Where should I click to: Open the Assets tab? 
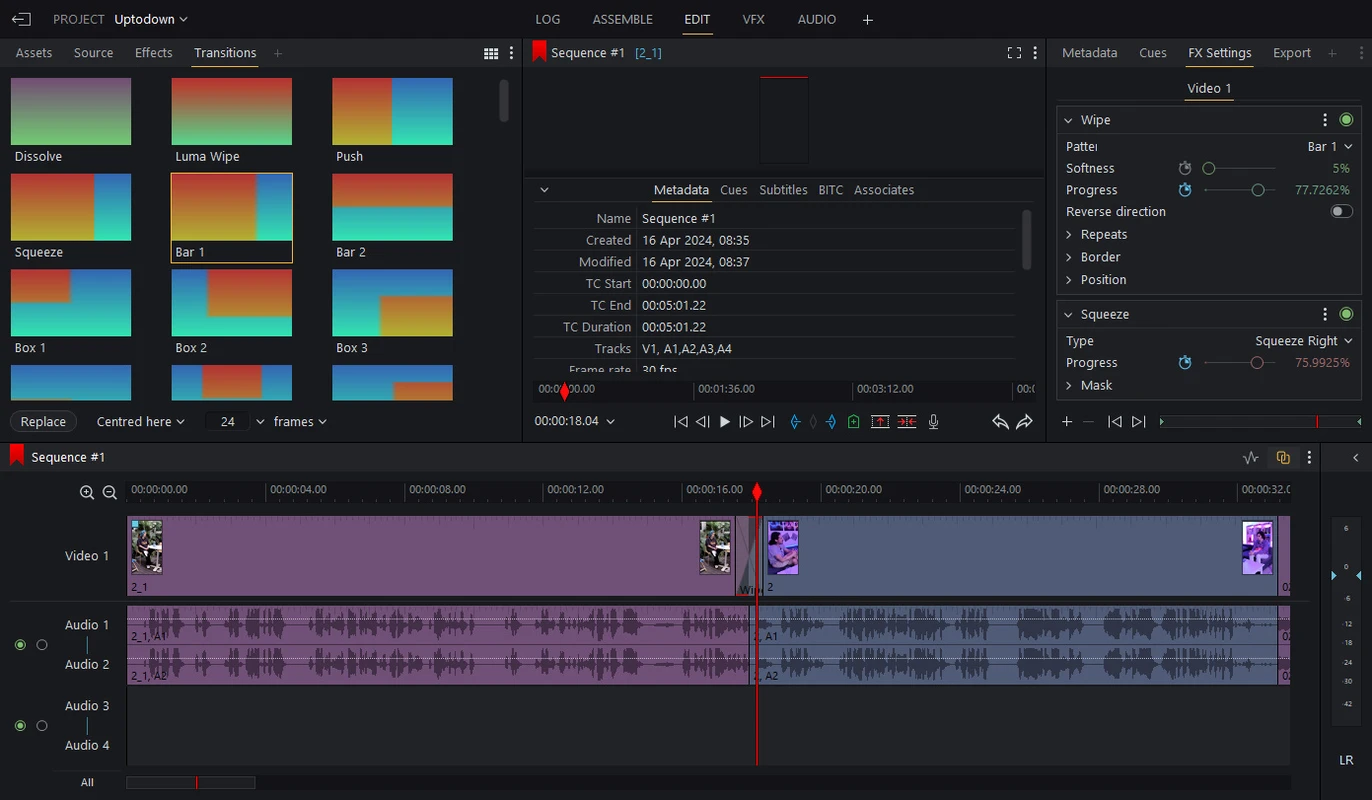click(33, 53)
